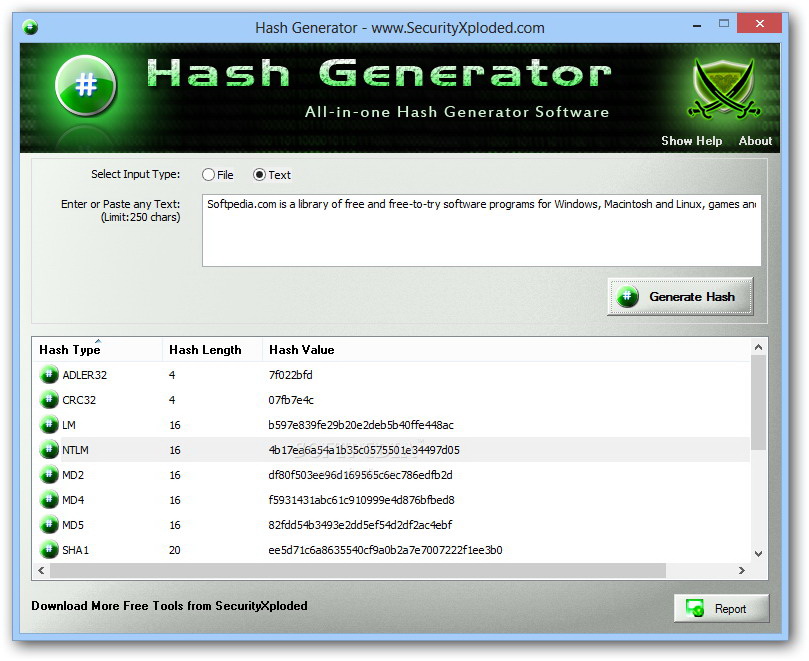Viewport: 809px width, 661px height.
Task: Click the LM row hash icon
Action: click(x=49, y=425)
